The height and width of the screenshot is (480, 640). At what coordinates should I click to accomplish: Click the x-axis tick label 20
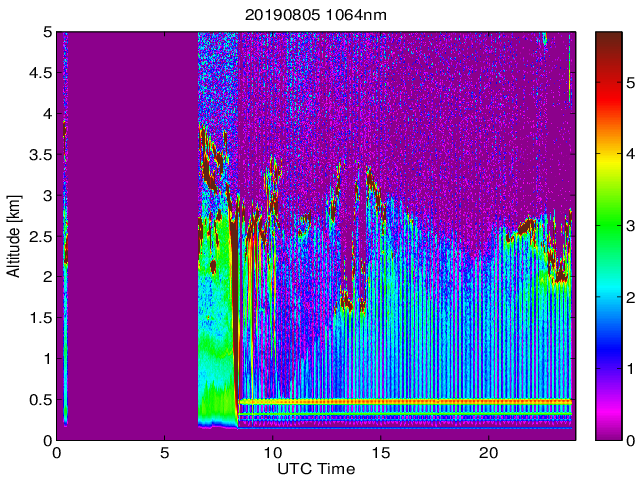coord(488,452)
